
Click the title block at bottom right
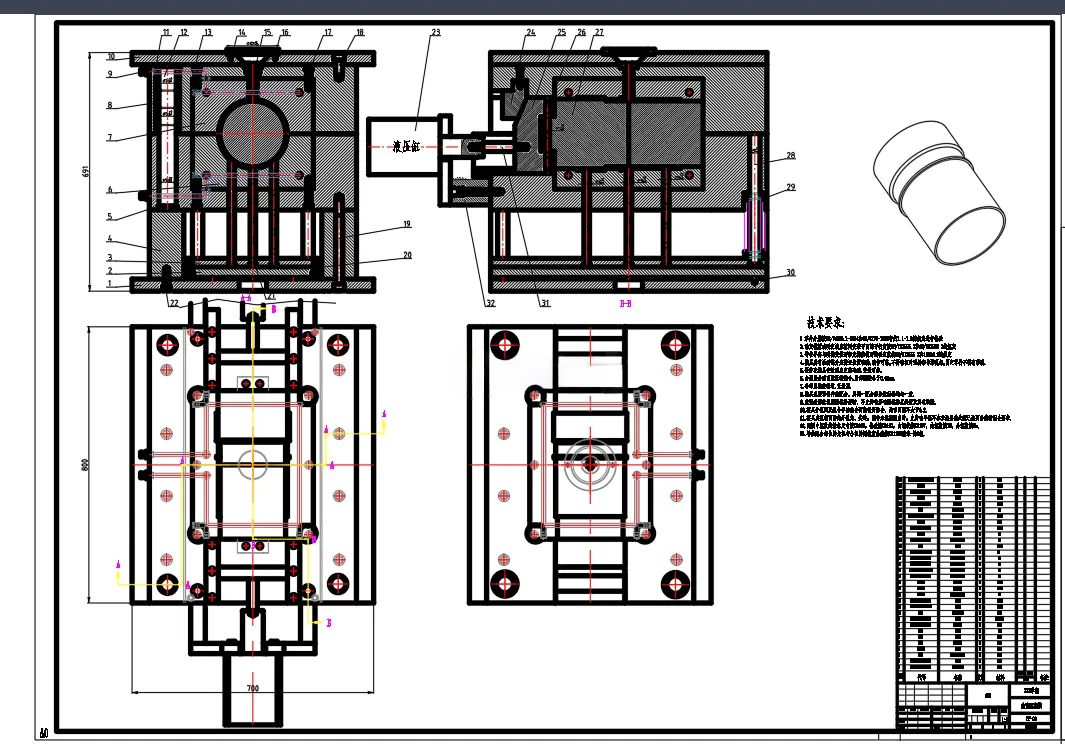[974, 707]
